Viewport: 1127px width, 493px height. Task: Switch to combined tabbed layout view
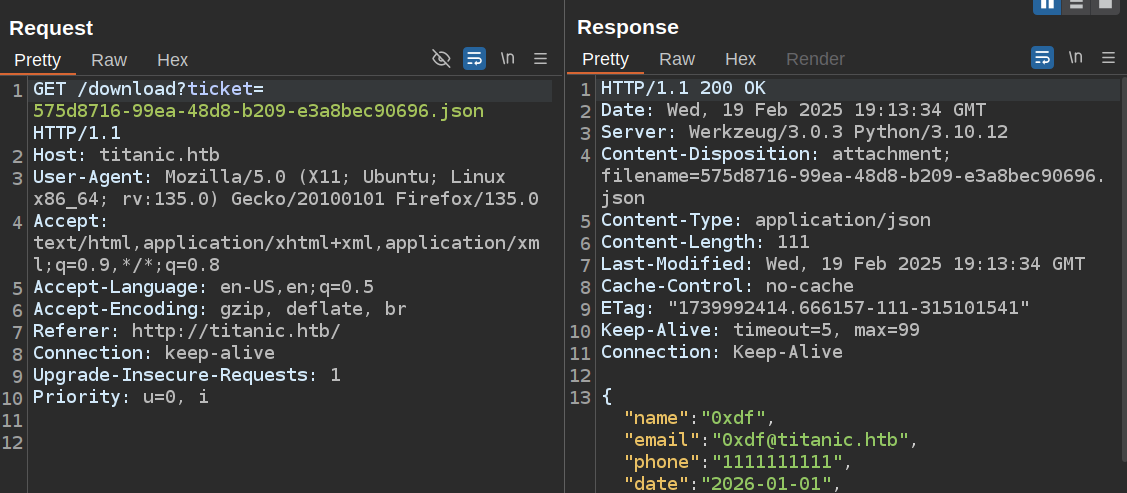click(x=1104, y=5)
